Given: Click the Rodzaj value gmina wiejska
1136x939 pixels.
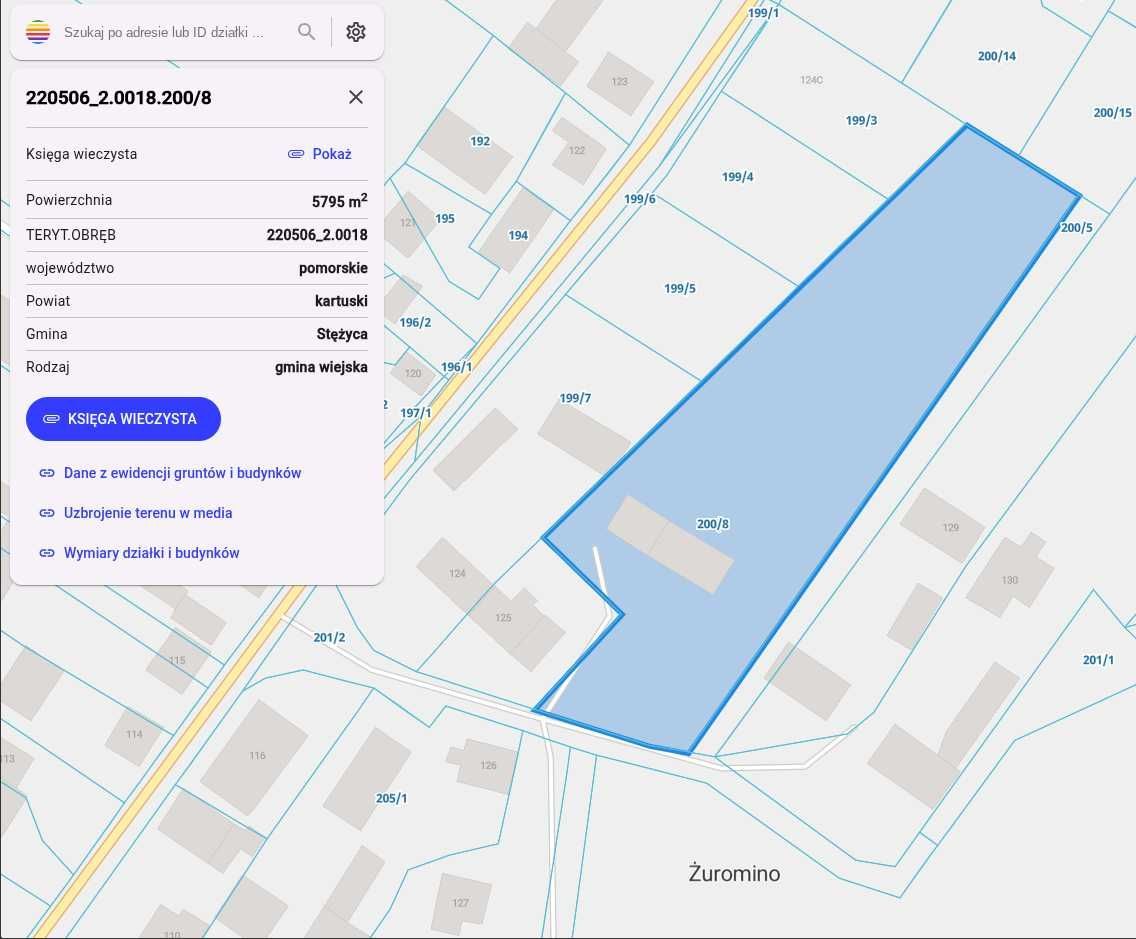Looking at the screenshot, I should tap(321, 367).
